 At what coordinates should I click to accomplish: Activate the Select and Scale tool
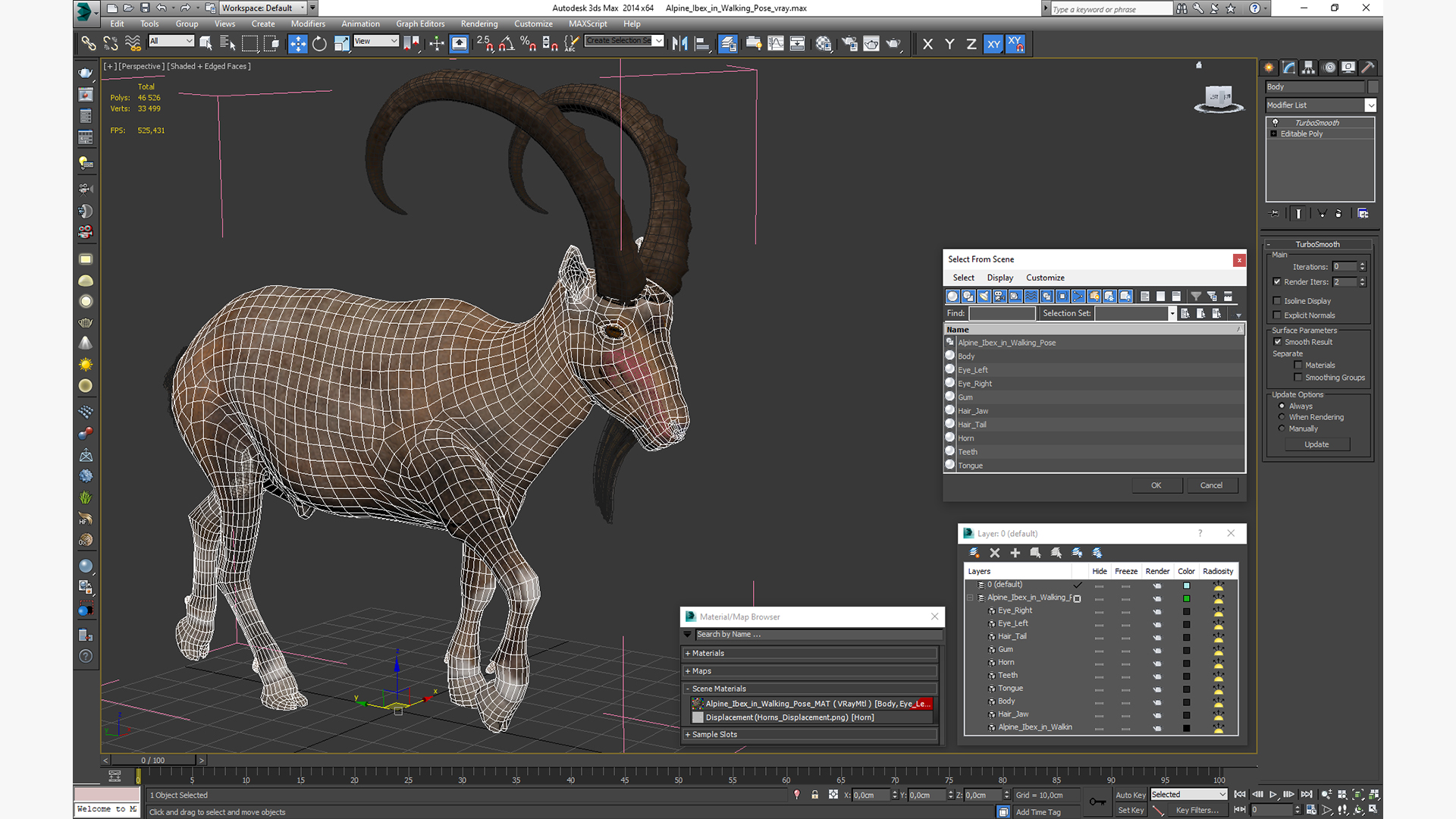[341, 44]
